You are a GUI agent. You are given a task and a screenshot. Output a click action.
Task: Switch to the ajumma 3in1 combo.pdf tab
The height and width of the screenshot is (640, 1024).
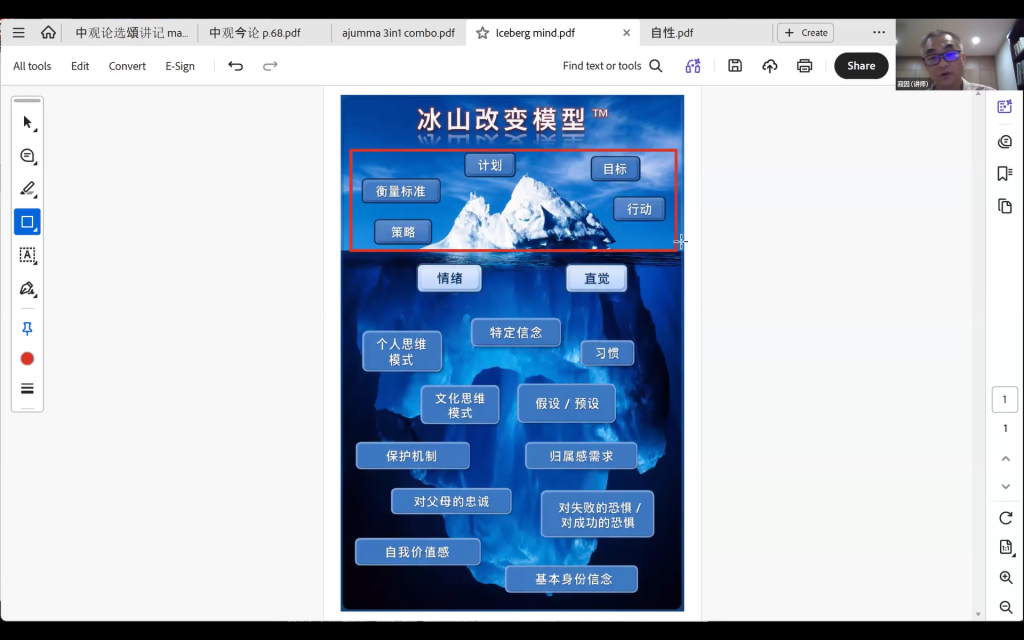398,33
